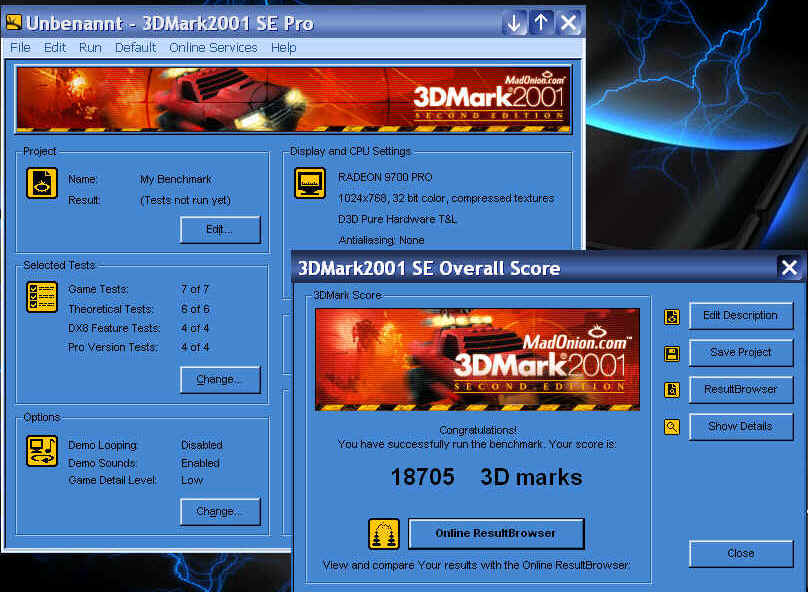Click the Show Details button
The width and height of the screenshot is (808, 592).
(741, 427)
